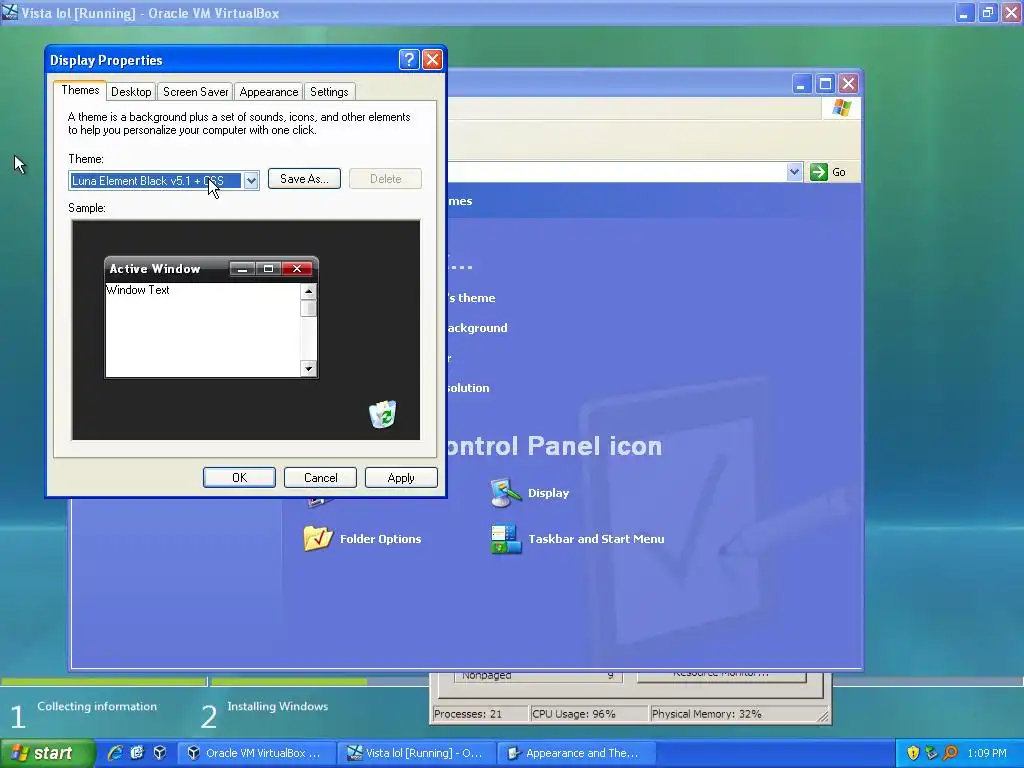Click the Folder Options link text
The image size is (1024, 768).
381,539
